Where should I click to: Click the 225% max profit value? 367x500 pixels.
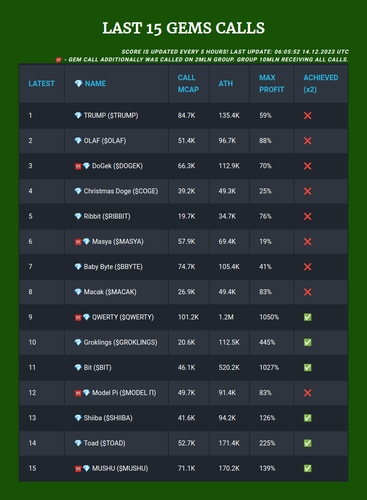coord(267,443)
